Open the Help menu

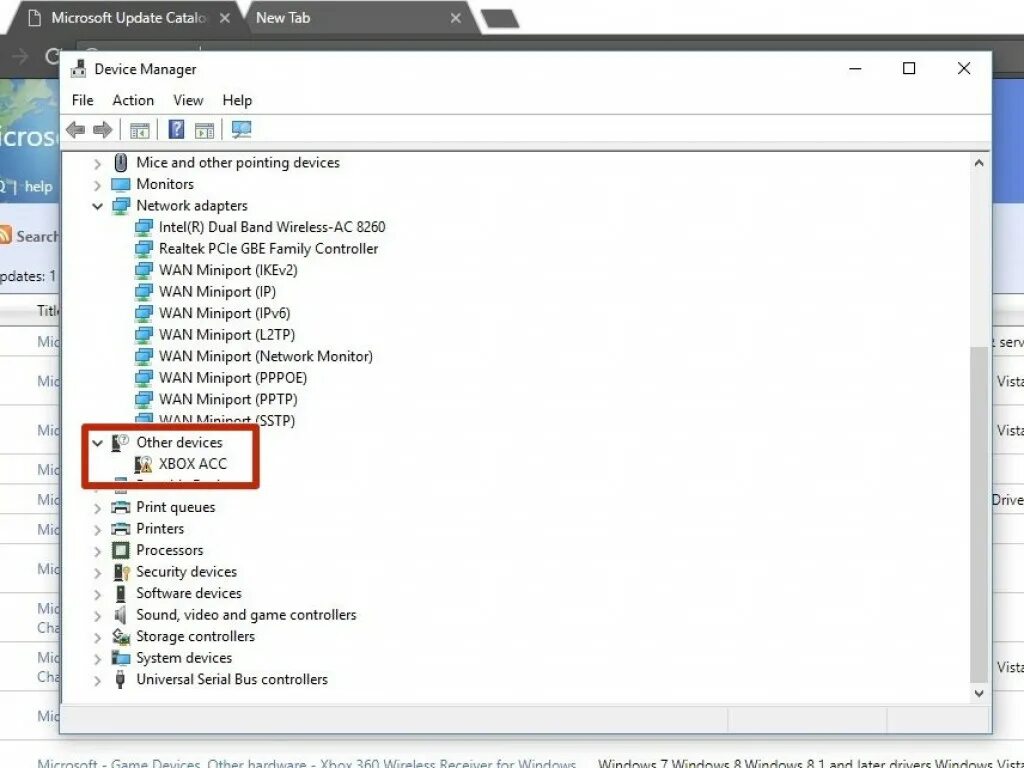(x=237, y=101)
